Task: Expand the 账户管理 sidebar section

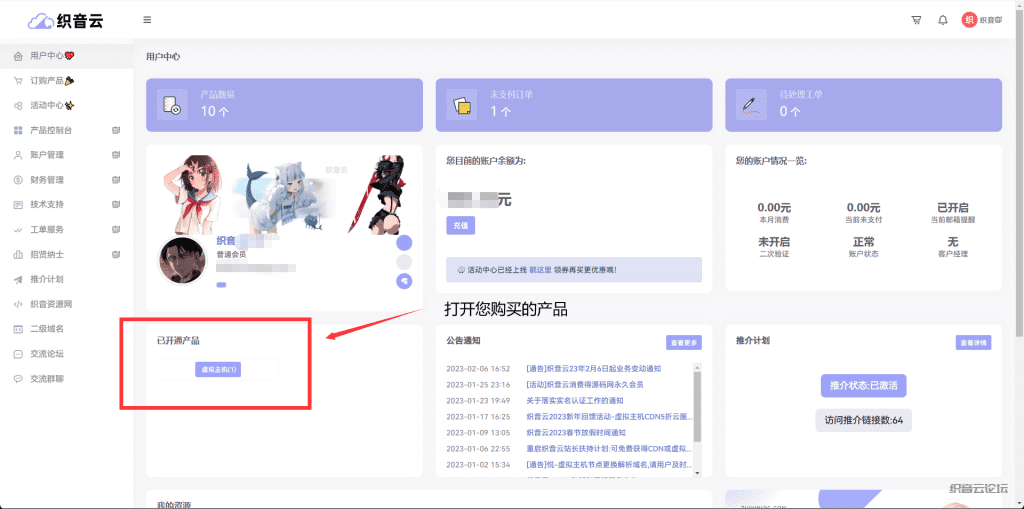Action: pos(67,155)
